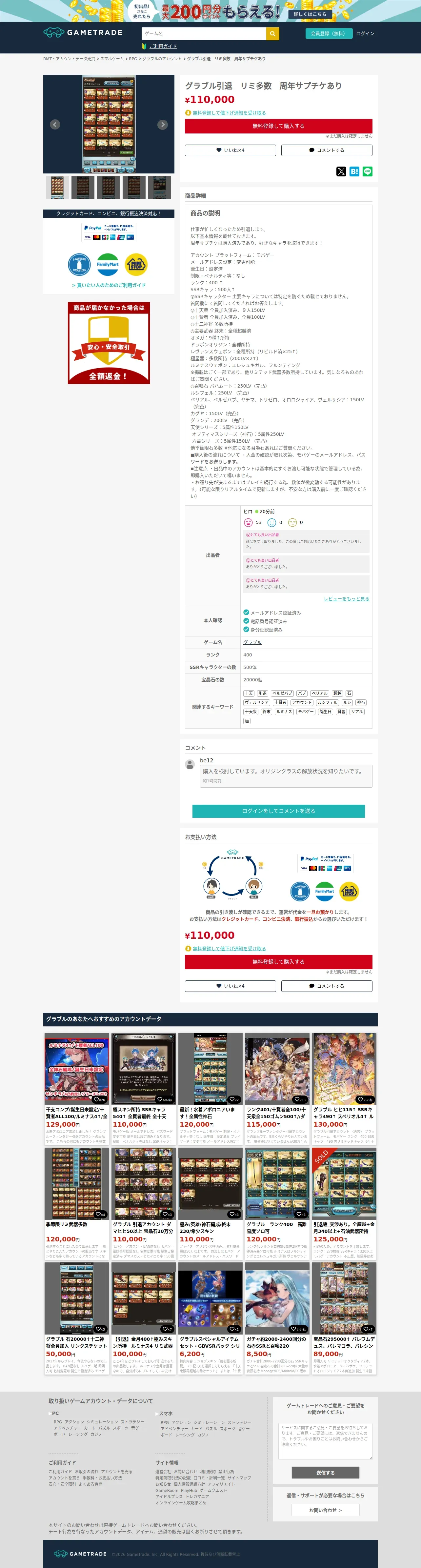The image size is (421, 1568).
Task: Open recommended listing priced 6,200円
Action: (210, 1318)
